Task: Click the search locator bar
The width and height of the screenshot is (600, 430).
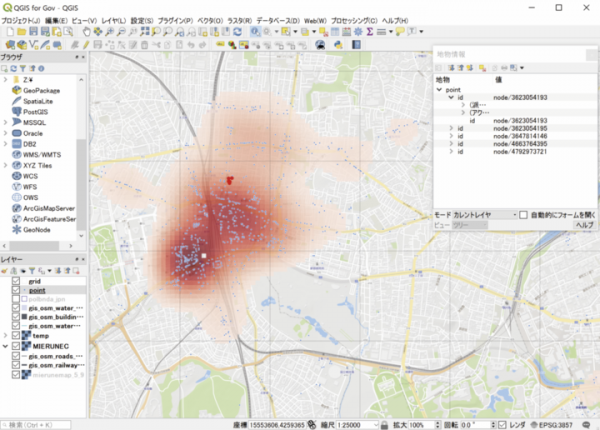Action: [x=36, y=425]
